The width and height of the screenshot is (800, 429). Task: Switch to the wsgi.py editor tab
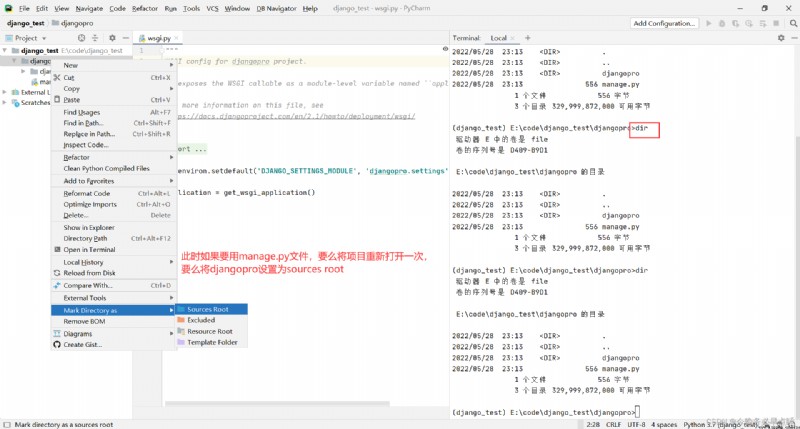[158, 38]
